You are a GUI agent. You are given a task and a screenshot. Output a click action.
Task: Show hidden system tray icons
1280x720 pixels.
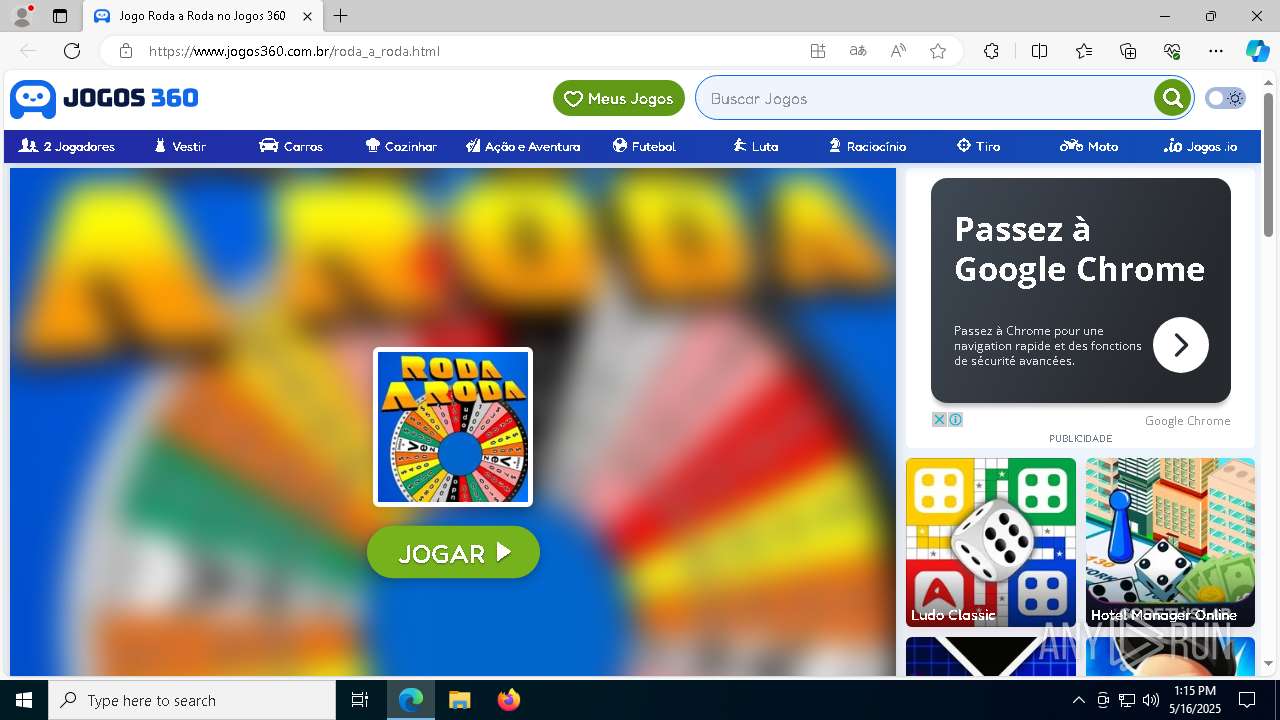1078,700
